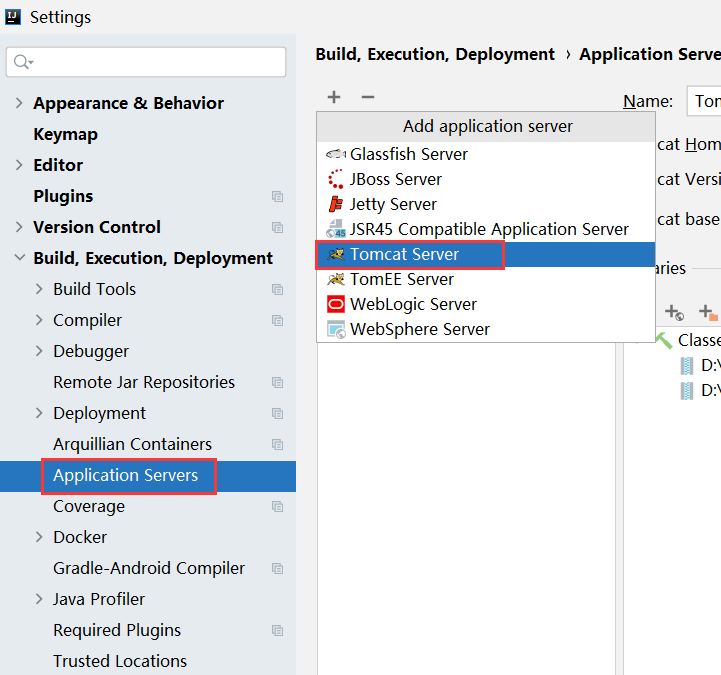
Task: Choose WebLogic Server from popup
Action: click(x=486, y=304)
